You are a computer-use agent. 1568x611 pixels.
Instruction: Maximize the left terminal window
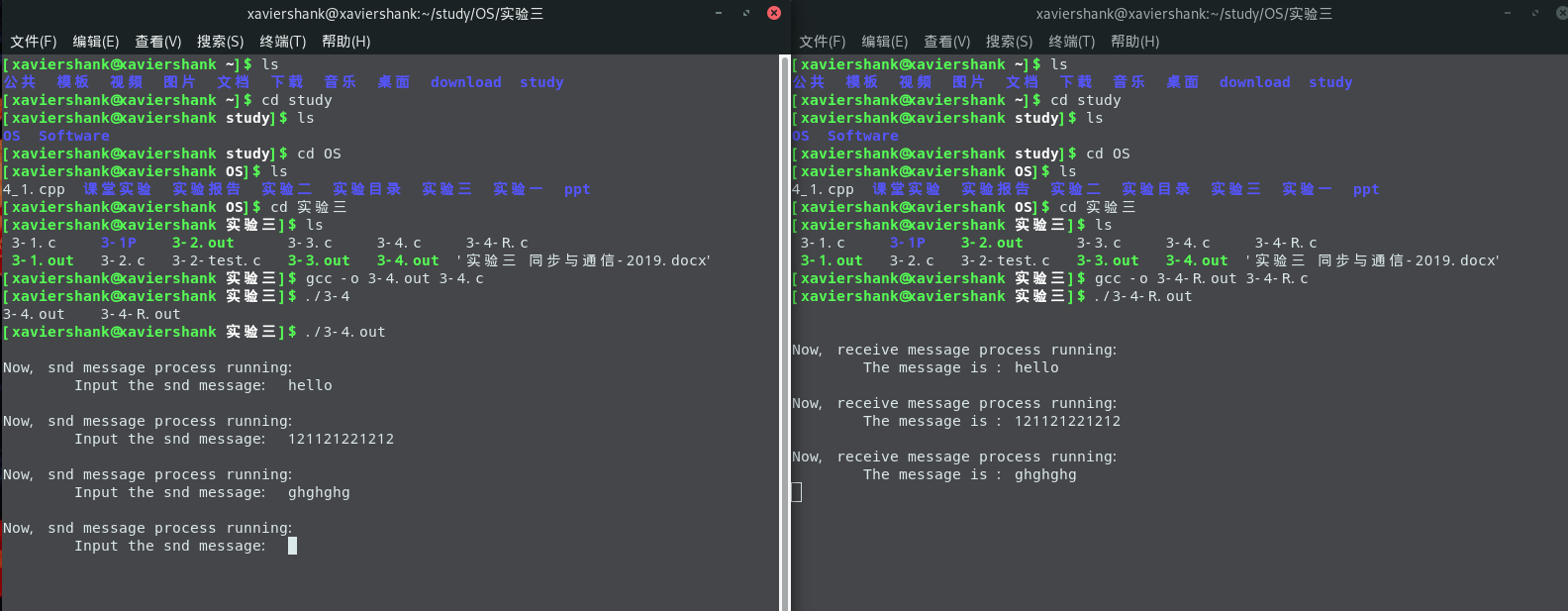coord(746,13)
